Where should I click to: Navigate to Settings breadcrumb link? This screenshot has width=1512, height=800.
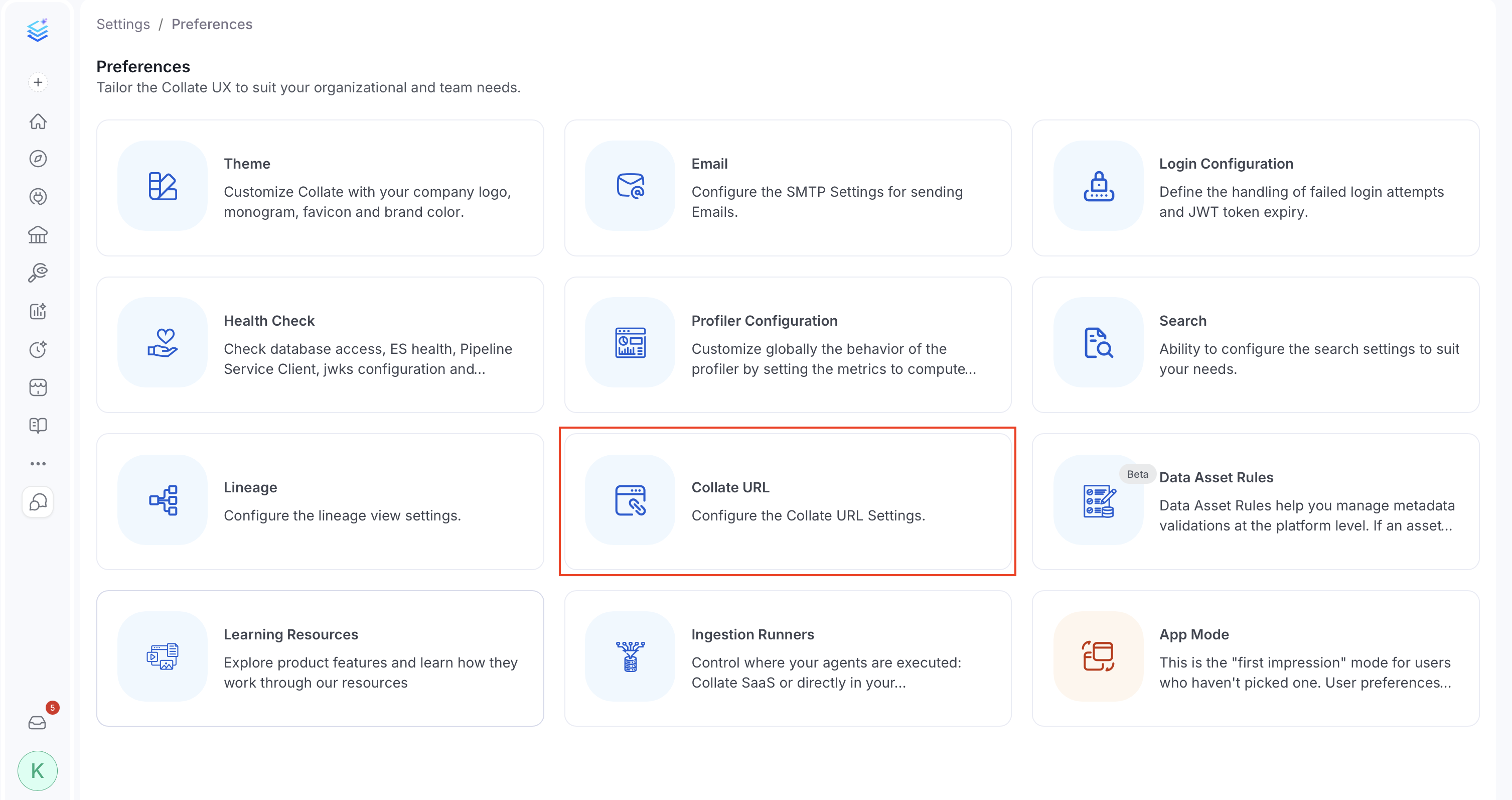click(x=123, y=24)
